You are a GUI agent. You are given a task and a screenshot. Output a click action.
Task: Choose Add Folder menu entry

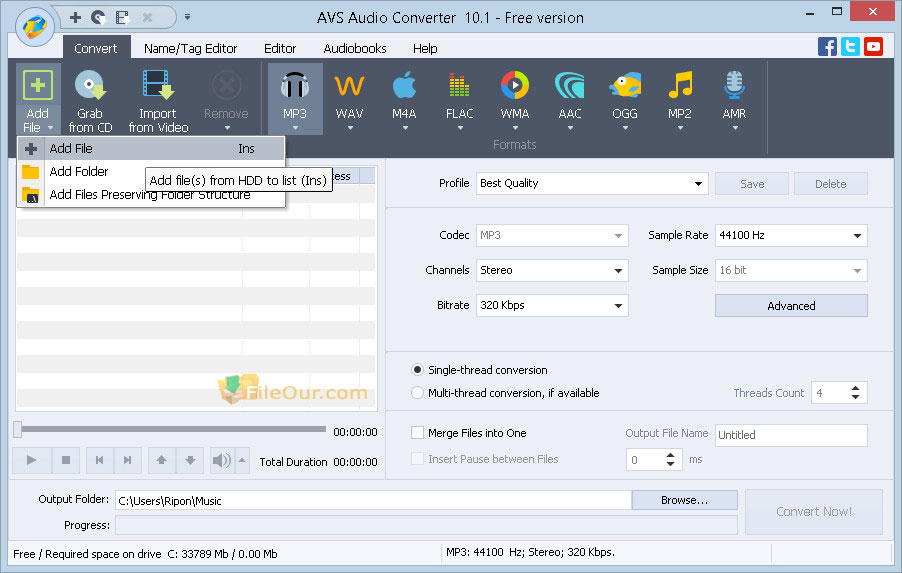pyautogui.click(x=81, y=171)
